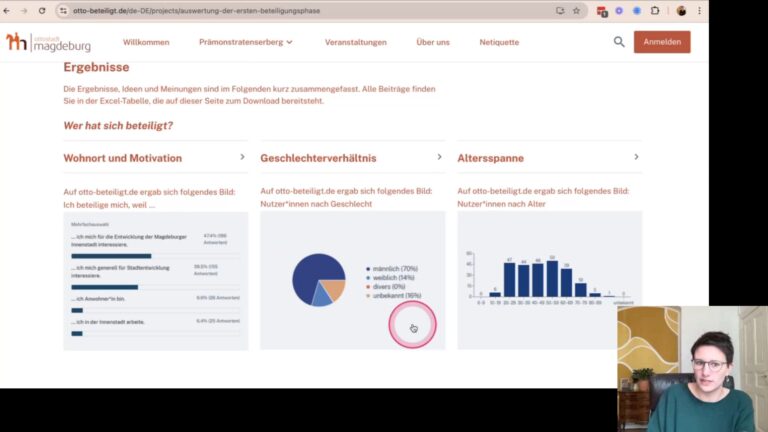Image resolution: width=768 pixels, height=432 pixels.
Task: Click the weiblich (14%) legend entry
Action: (x=390, y=278)
